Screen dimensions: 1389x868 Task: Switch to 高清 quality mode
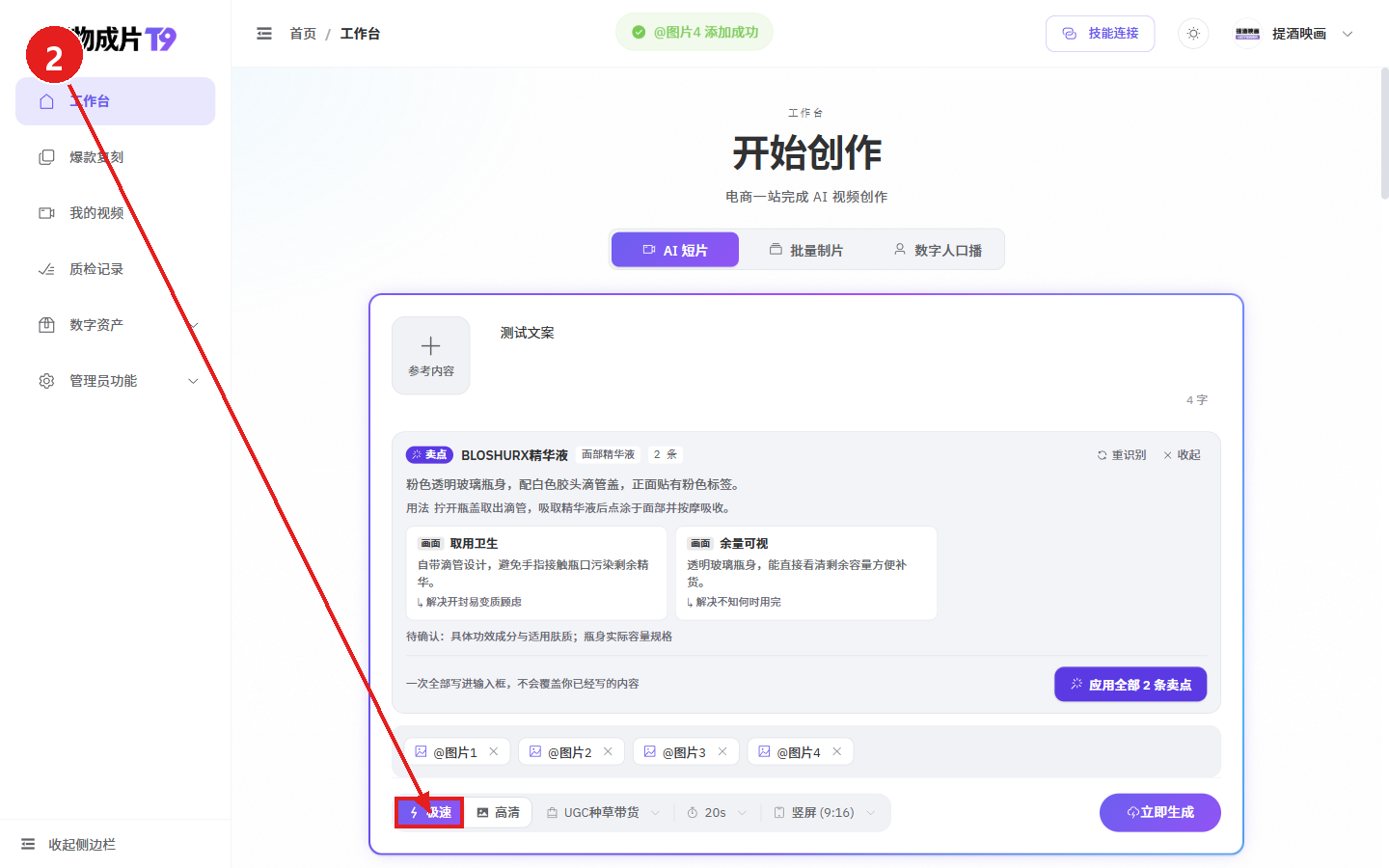click(499, 813)
